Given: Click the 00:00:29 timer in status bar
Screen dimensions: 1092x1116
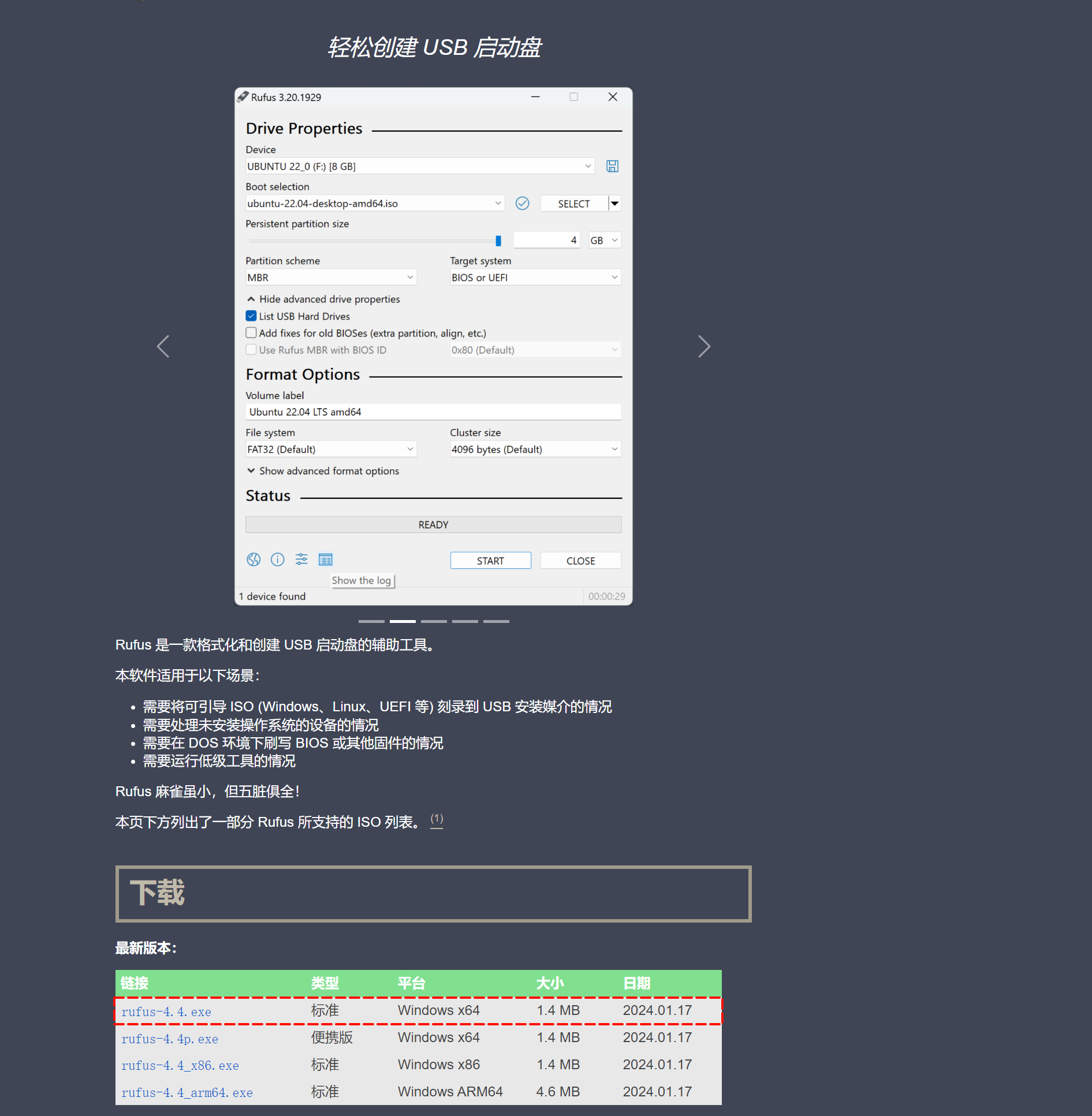Looking at the screenshot, I should coord(606,596).
